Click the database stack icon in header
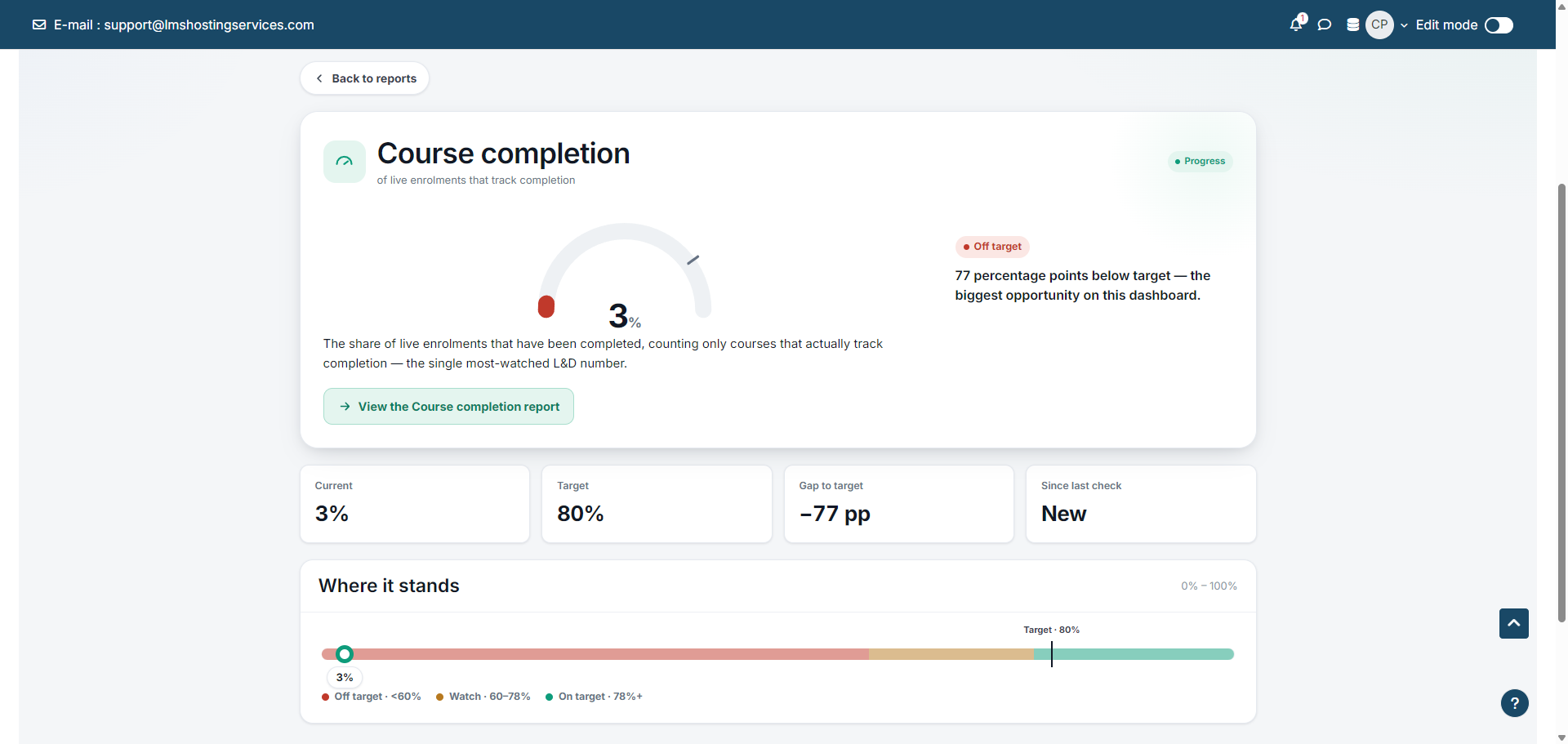The image size is (1568, 744). pyautogui.click(x=1353, y=25)
